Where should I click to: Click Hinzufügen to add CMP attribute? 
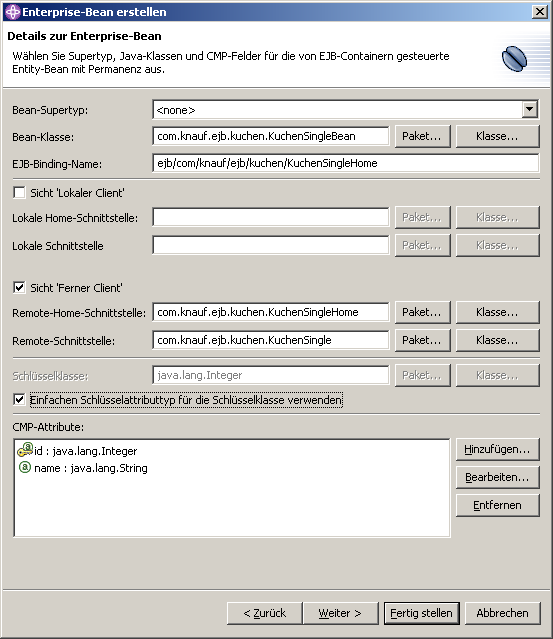[498, 450]
